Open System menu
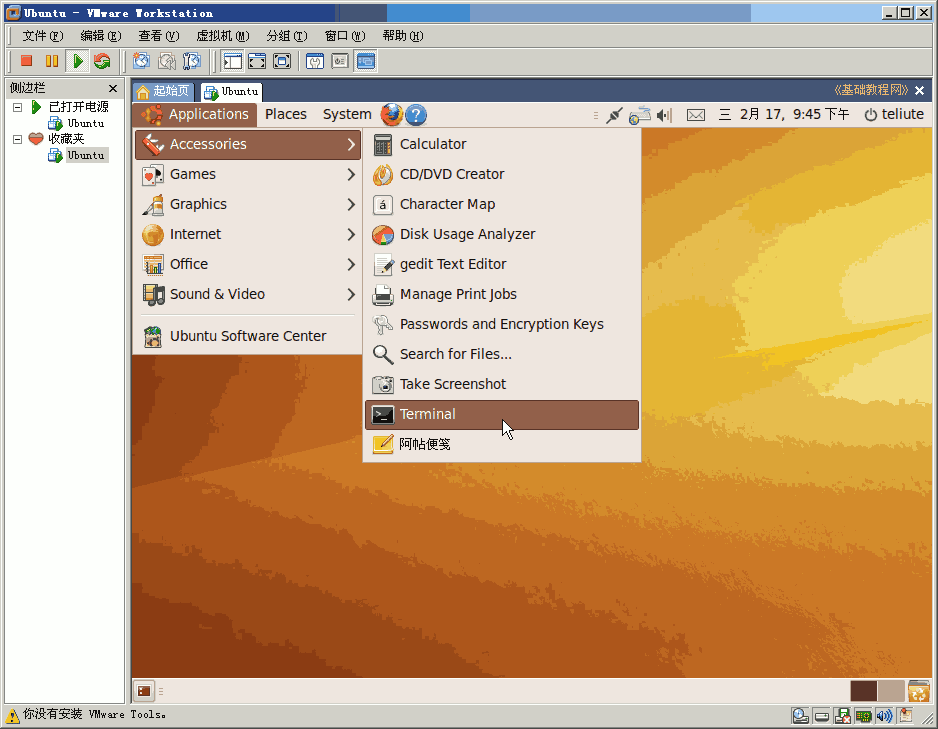Image resolution: width=938 pixels, height=729 pixels. pyautogui.click(x=347, y=114)
